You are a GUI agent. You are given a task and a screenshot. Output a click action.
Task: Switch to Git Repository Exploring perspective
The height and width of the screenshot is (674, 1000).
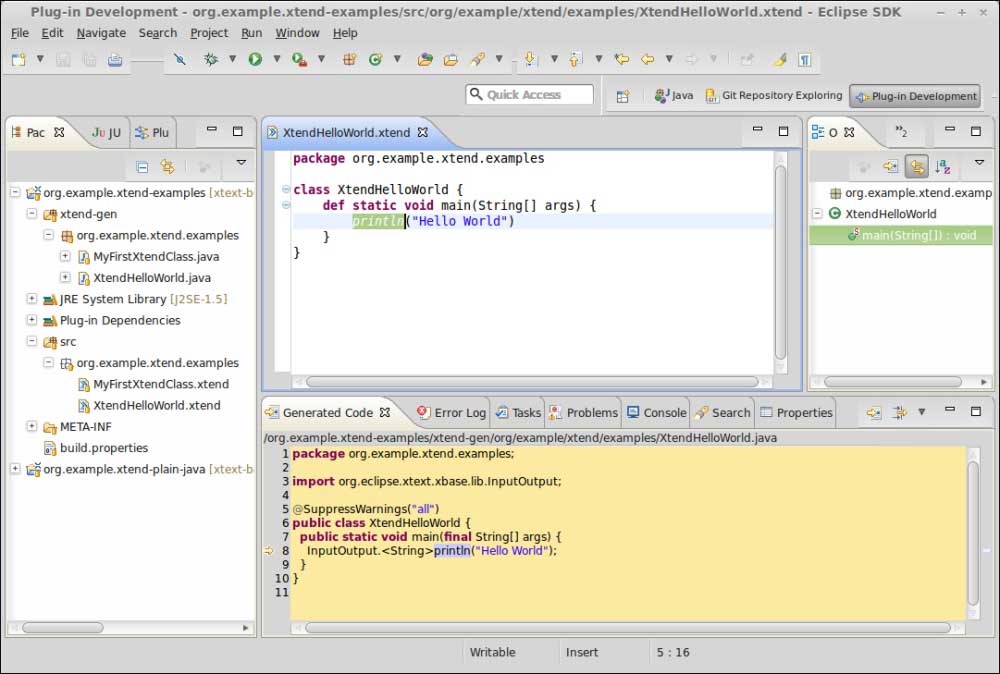tap(773, 96)
